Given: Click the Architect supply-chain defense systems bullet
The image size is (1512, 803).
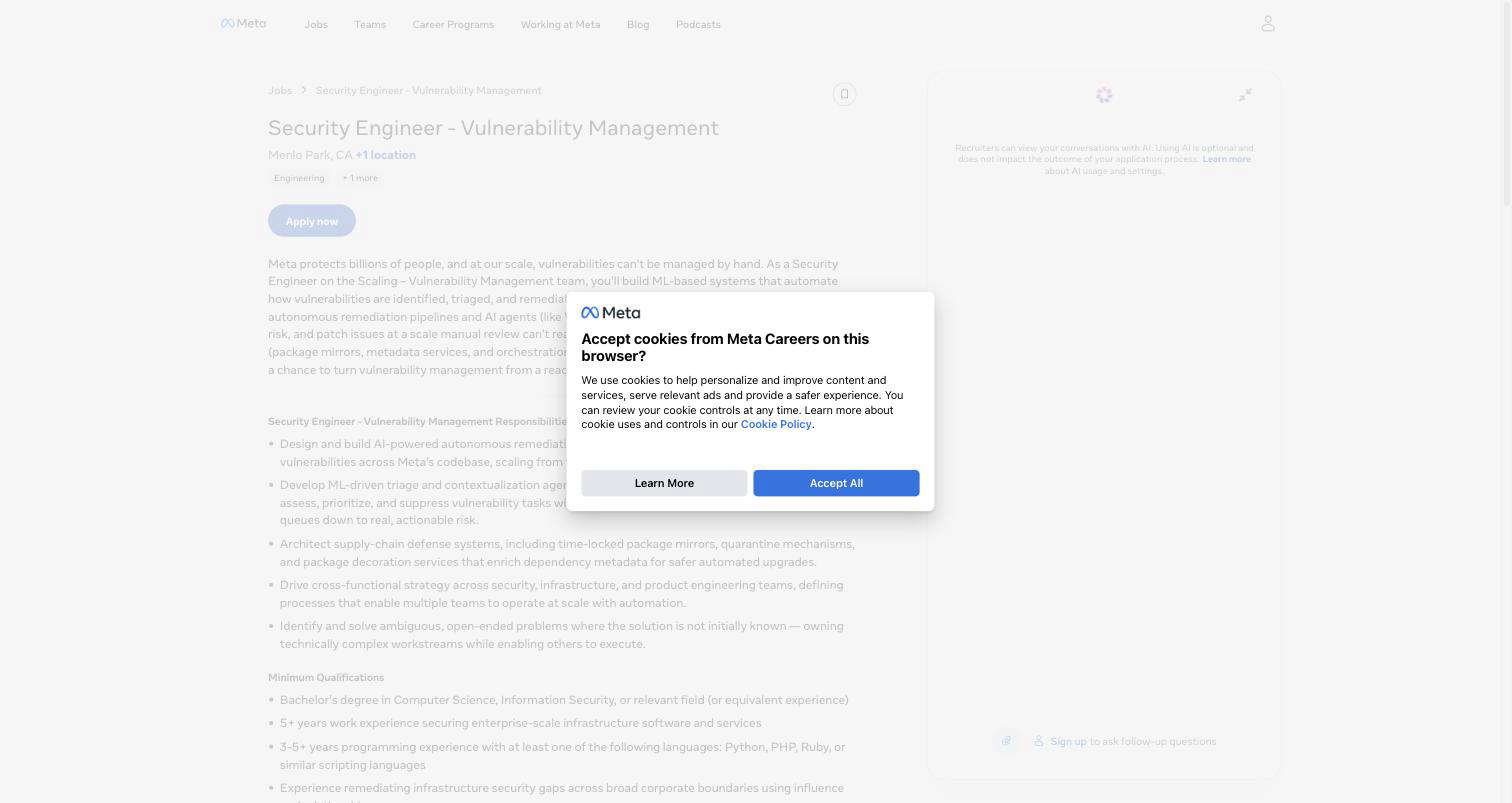Looking at the screenshot, I should point(567,553).
